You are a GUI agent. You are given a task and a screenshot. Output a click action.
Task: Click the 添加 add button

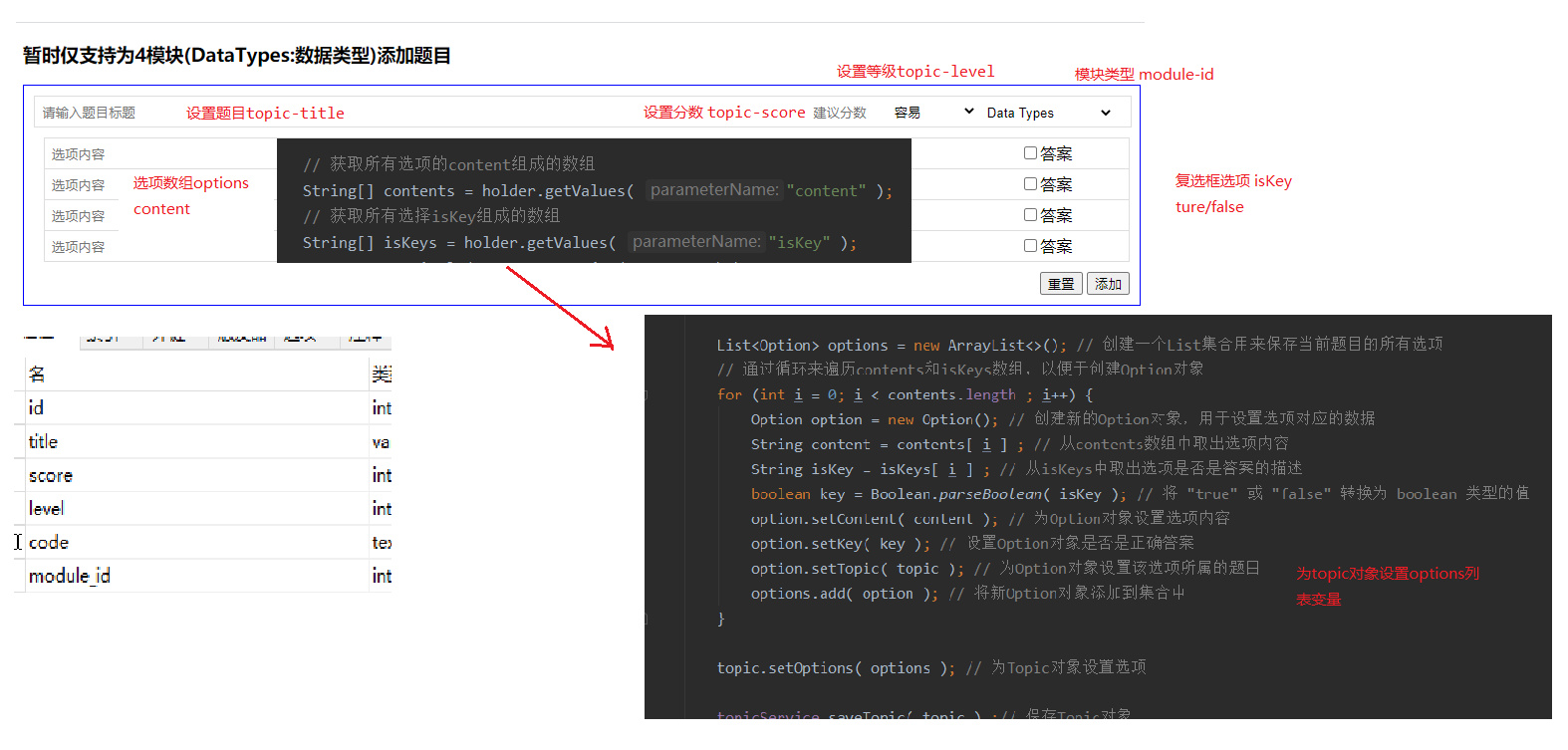coord(1108,284)
